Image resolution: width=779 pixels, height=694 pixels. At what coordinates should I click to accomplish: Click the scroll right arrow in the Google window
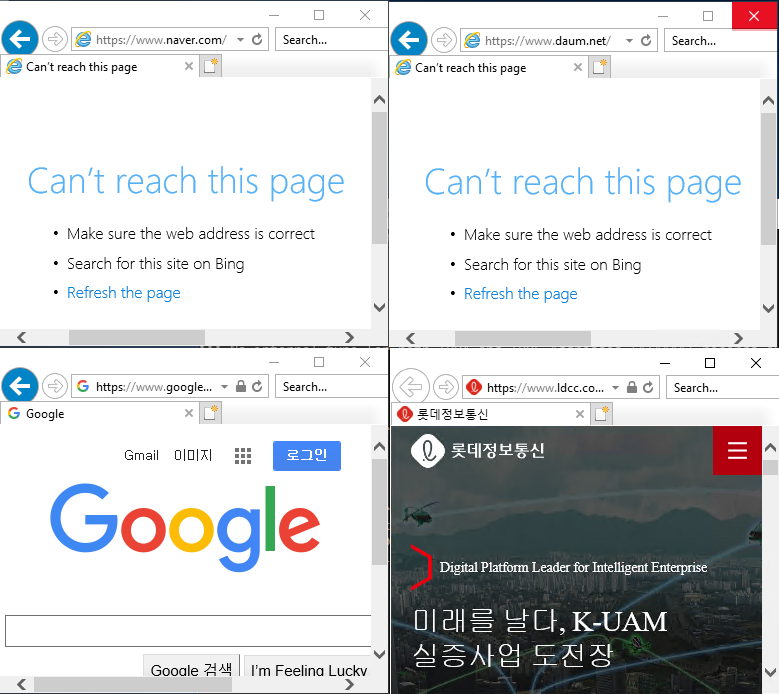pyautogui.click(x=349, y=684)
